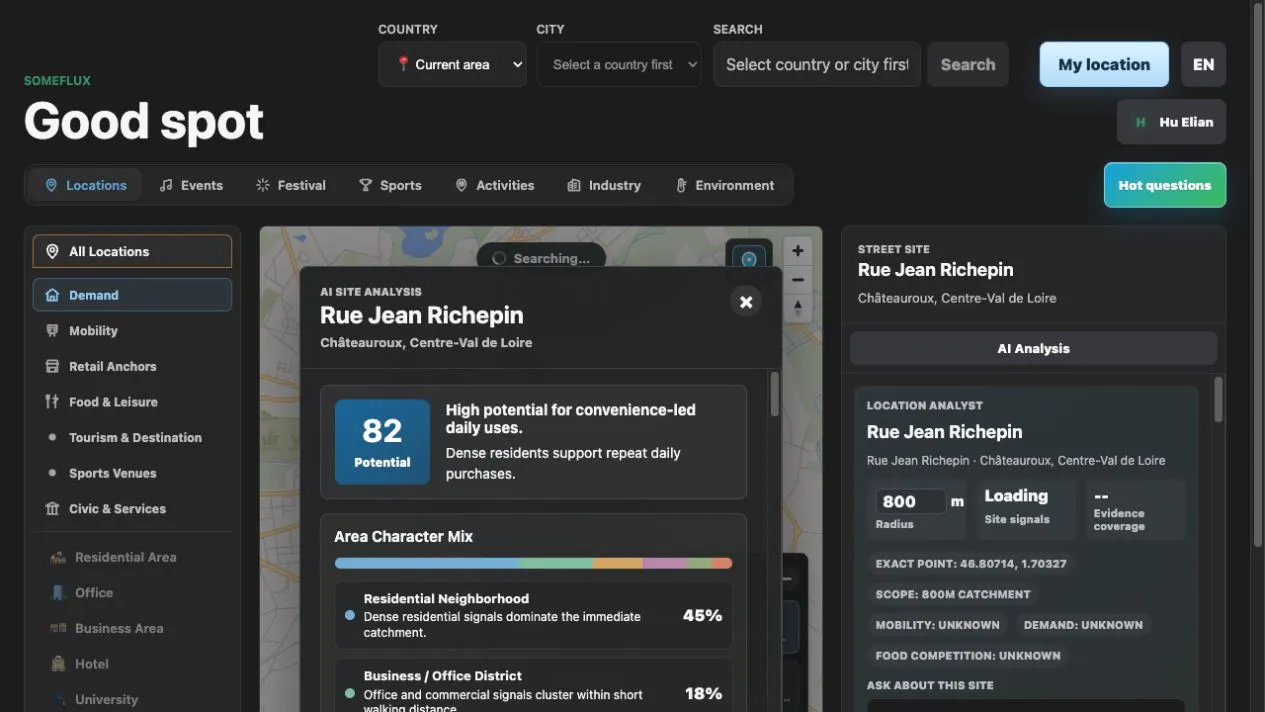Click the Scope: 800M Catchment chip
The image size is (1265, 712).
(952, 594)
